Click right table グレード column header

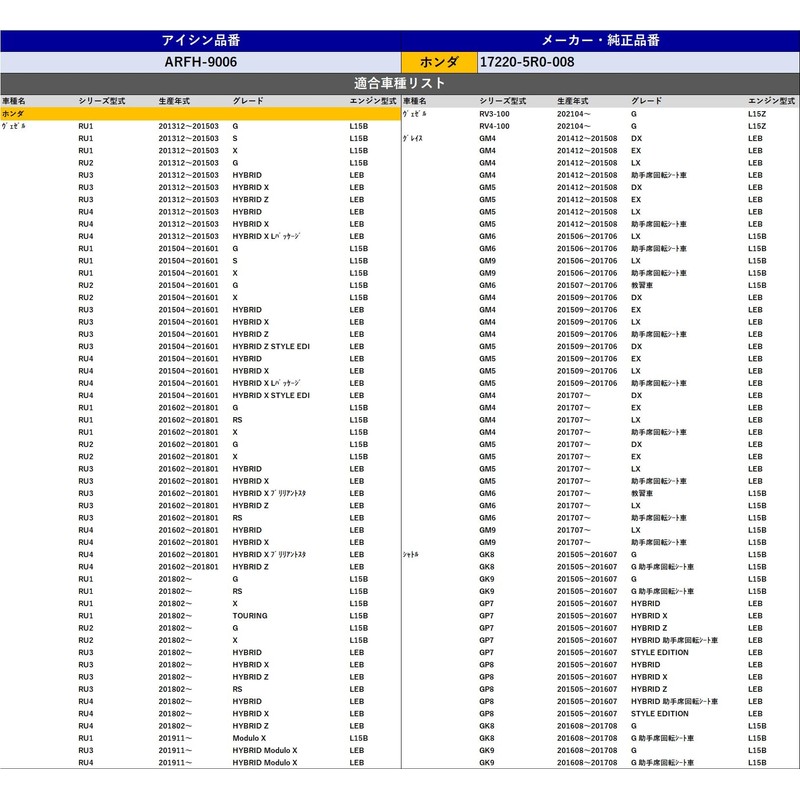coord(647,102)
